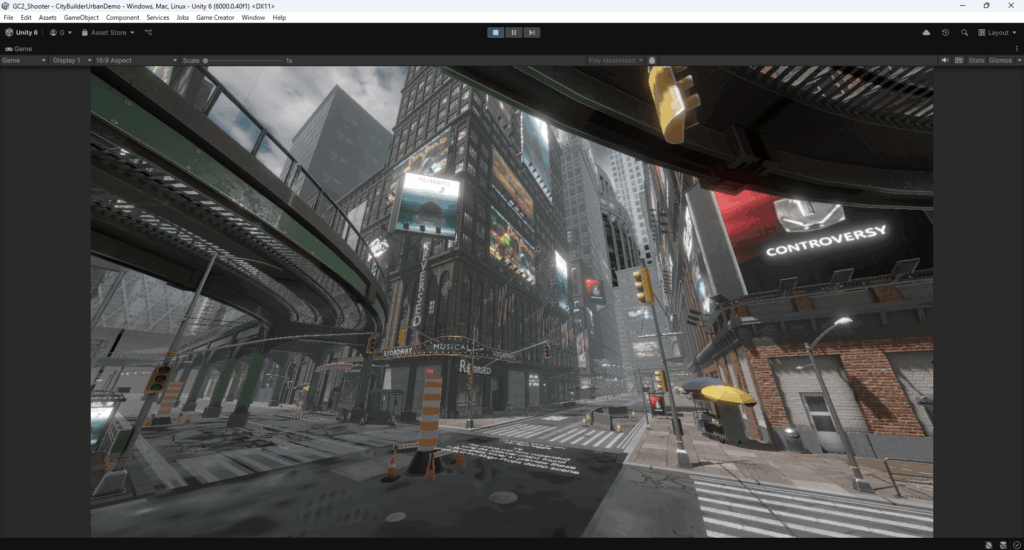Toggle the Stats overlay
This screenshot has height=550, width=1024.
(x=976, y=60)
